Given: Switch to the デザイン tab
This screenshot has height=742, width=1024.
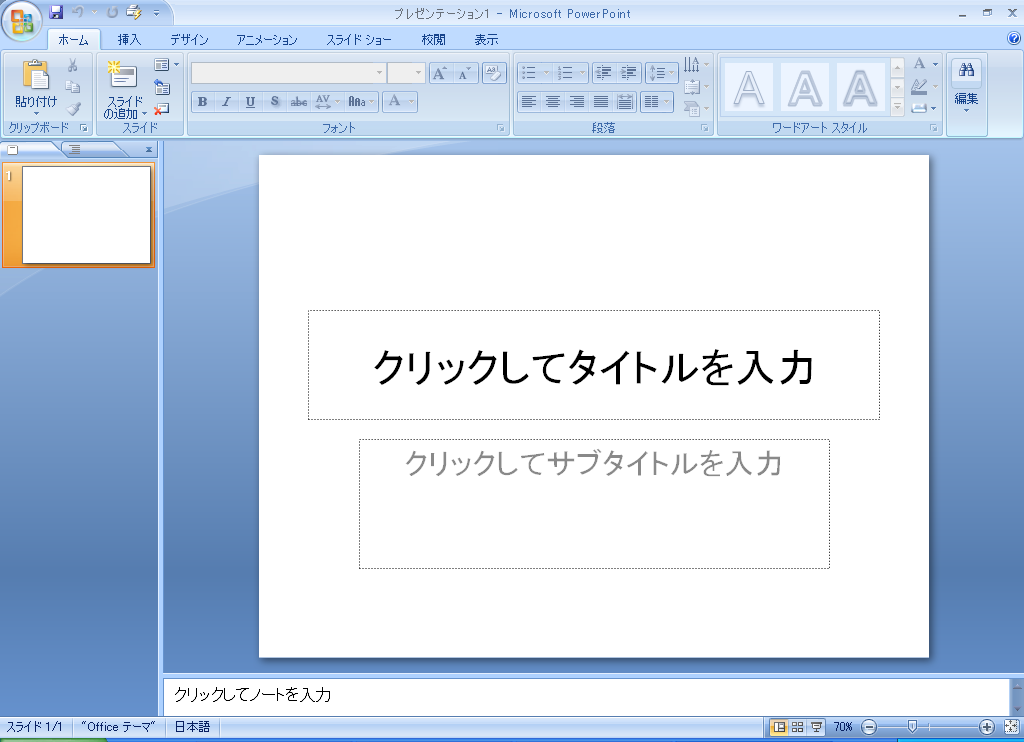Looking at the screenshot, I should 189,40.
